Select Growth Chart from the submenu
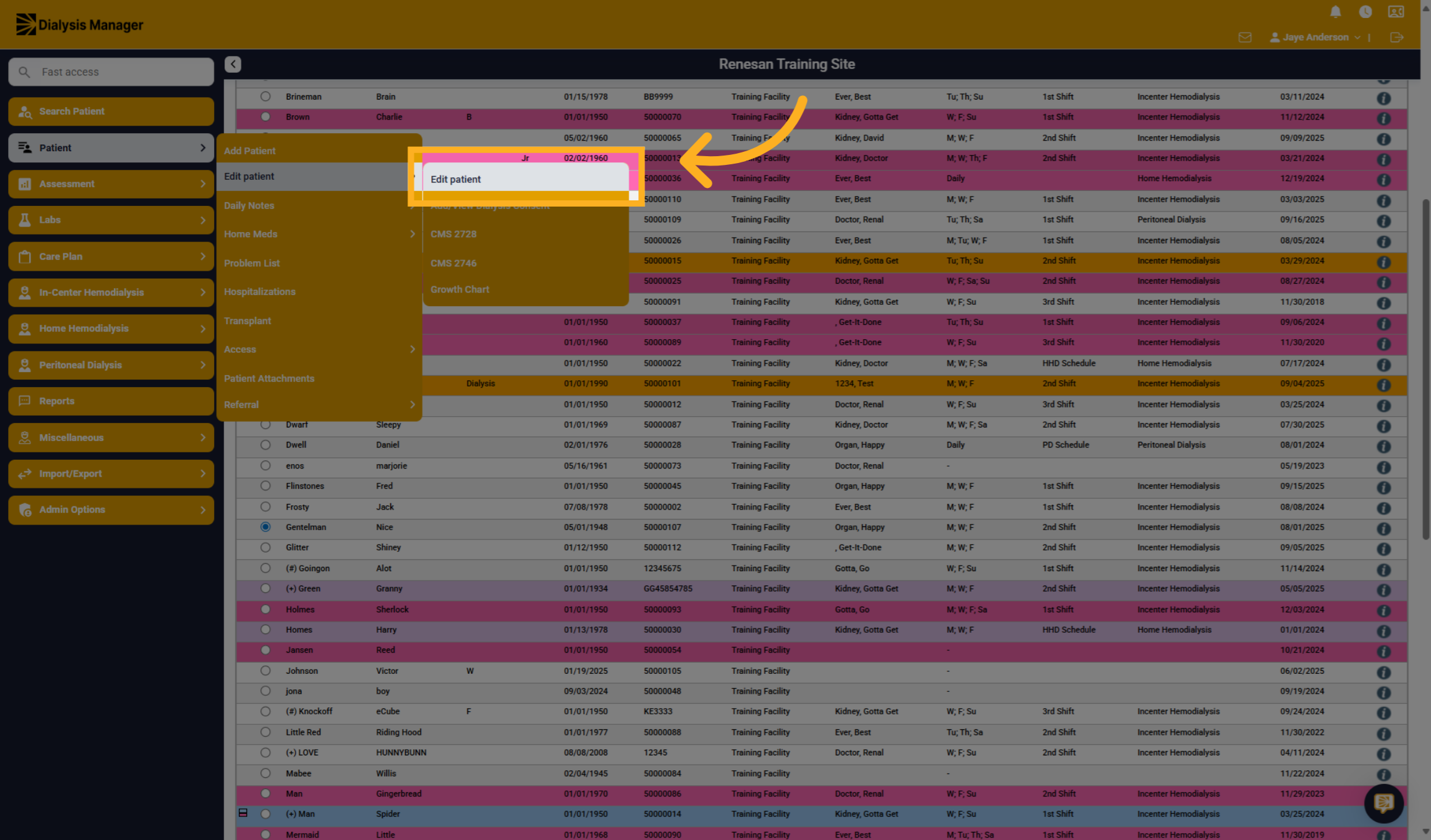Viewport: 1431px width, 840px height. pyautogui.click(x=526, y=289)
